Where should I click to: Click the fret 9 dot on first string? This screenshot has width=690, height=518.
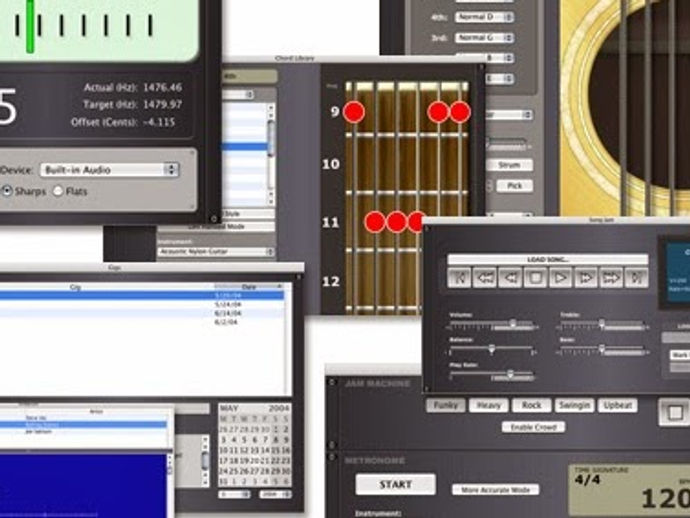tap(354, 112)
